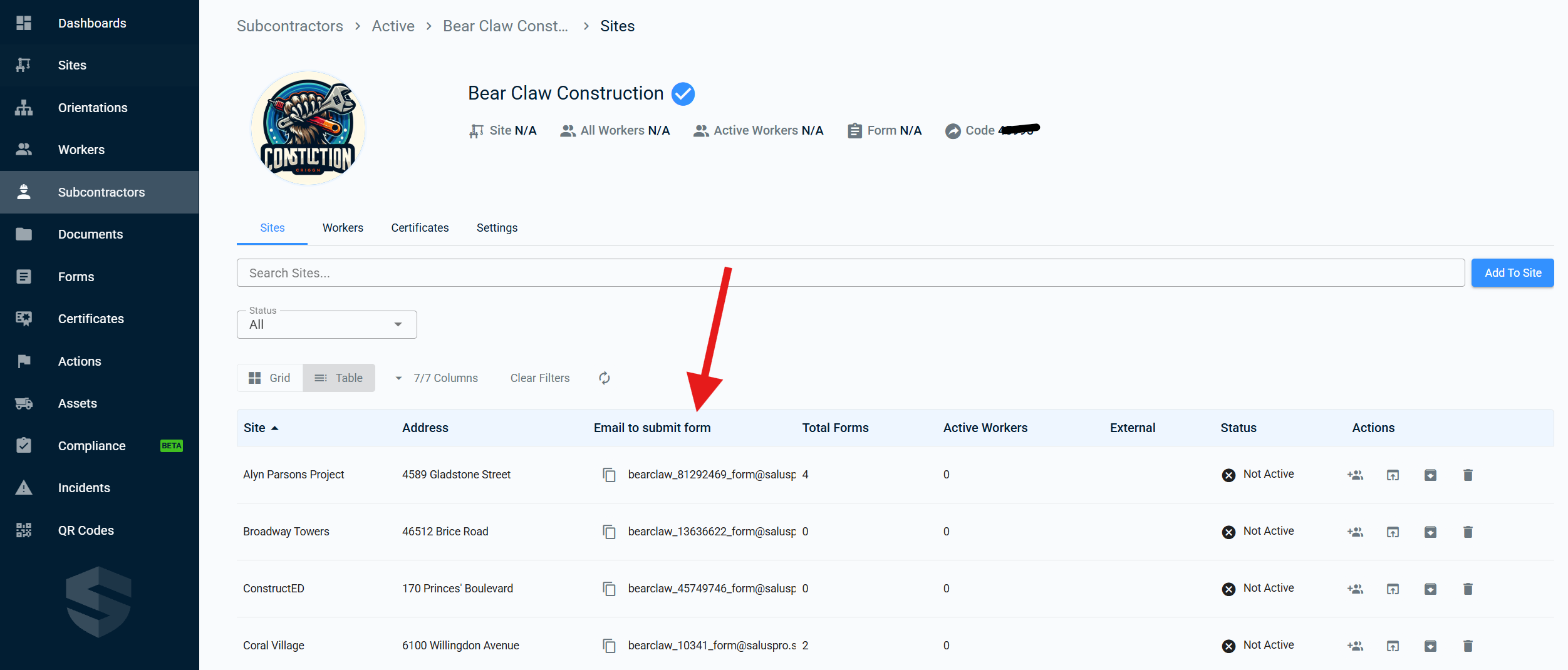Open the Status filter dropdown
The height and width of the screenshot is (670, 1568).
(x=326, y=324)
